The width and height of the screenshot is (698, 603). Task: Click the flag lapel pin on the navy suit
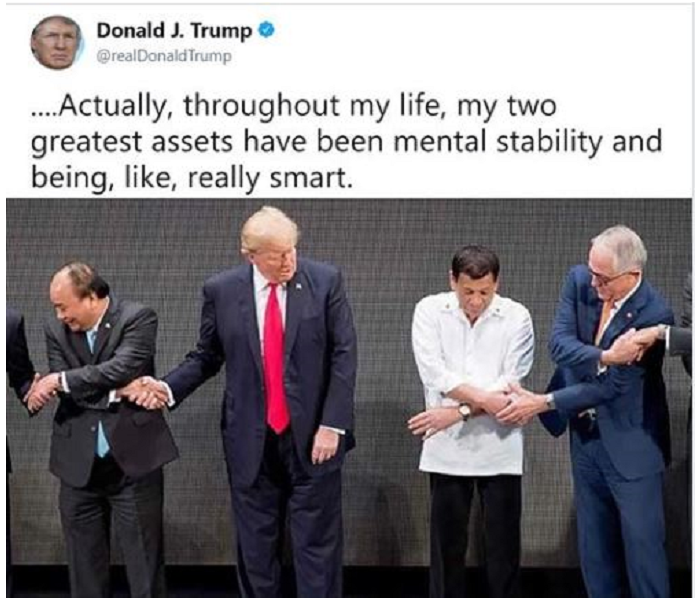coord(296,287)
